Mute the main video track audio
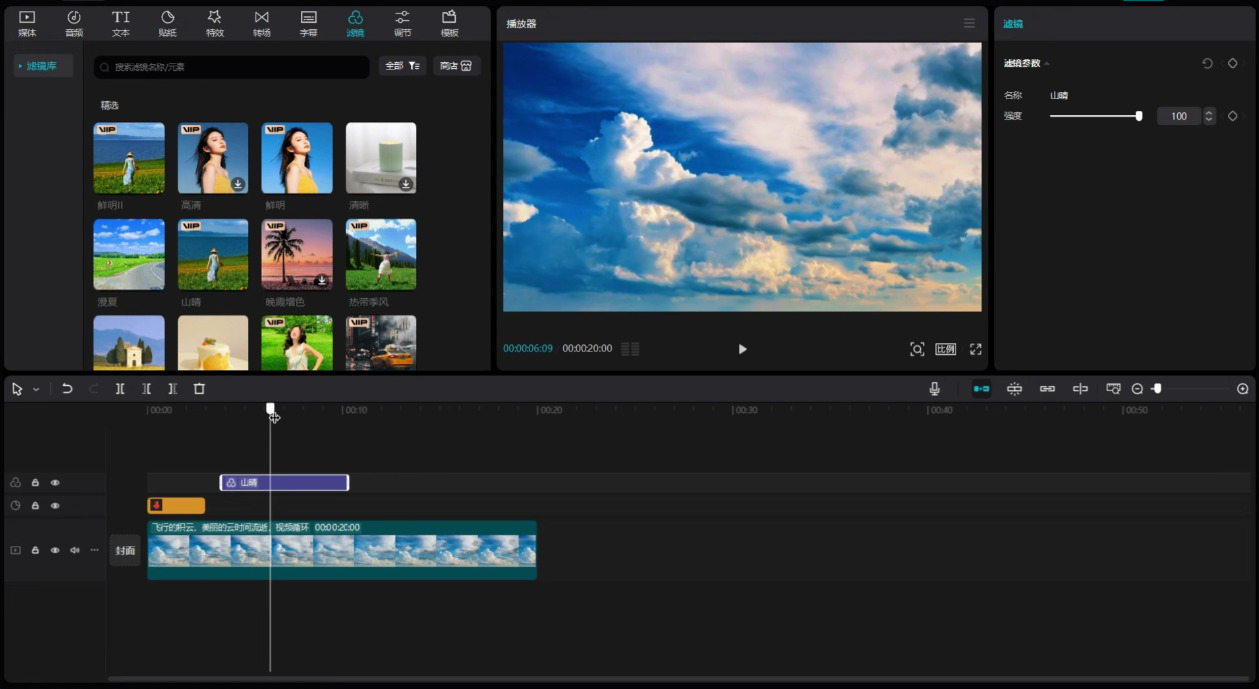The height and width of the screenshot is (689, 1259). click(75, 550)
